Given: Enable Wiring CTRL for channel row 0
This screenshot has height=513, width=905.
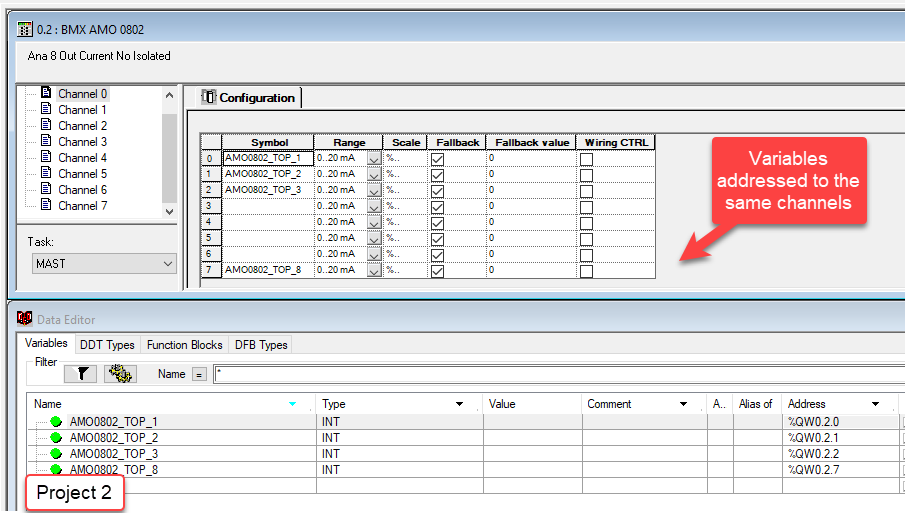Looking at the screenshot, I should coord(586,159).
